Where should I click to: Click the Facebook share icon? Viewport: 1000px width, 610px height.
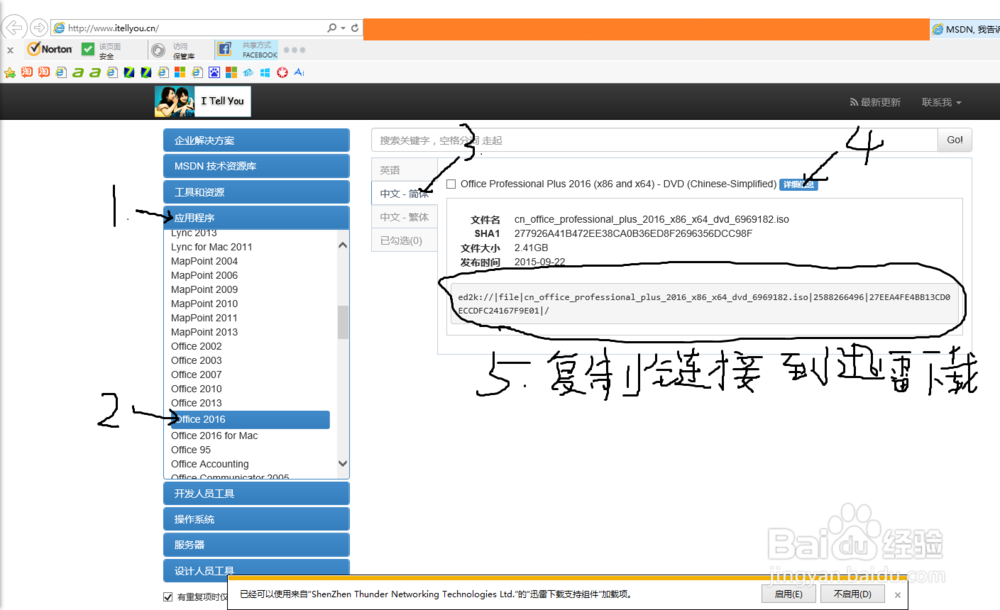pos(224,49)
